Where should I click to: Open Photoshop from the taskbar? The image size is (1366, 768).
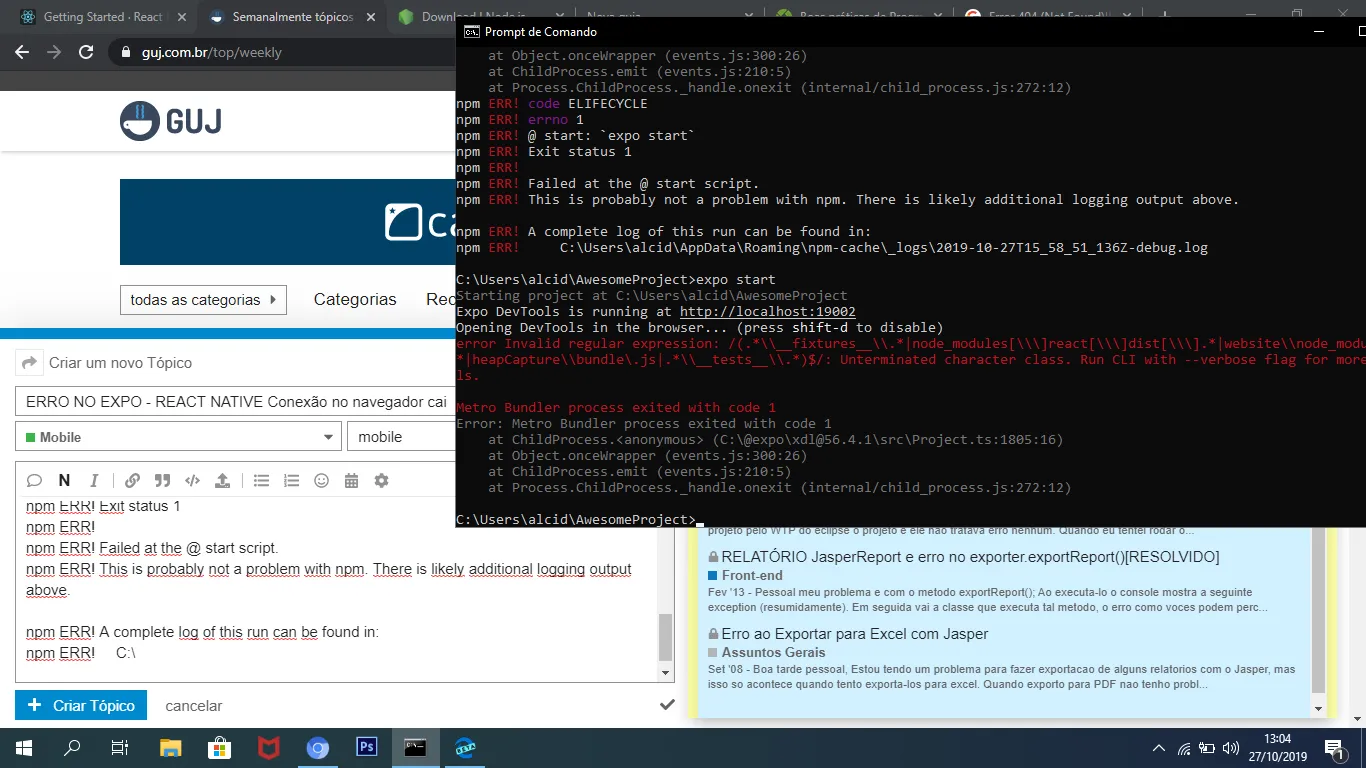coord(366,747)
